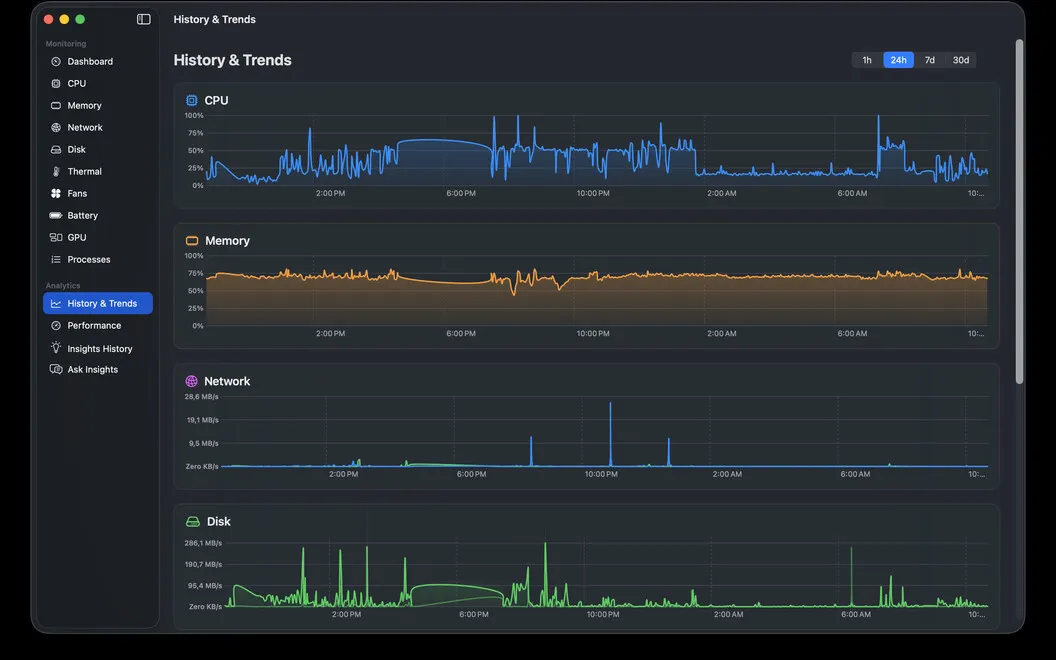Go to the Processes page
The height and width of the screenshot is (660, 1056).
click(x=98, y=259)
